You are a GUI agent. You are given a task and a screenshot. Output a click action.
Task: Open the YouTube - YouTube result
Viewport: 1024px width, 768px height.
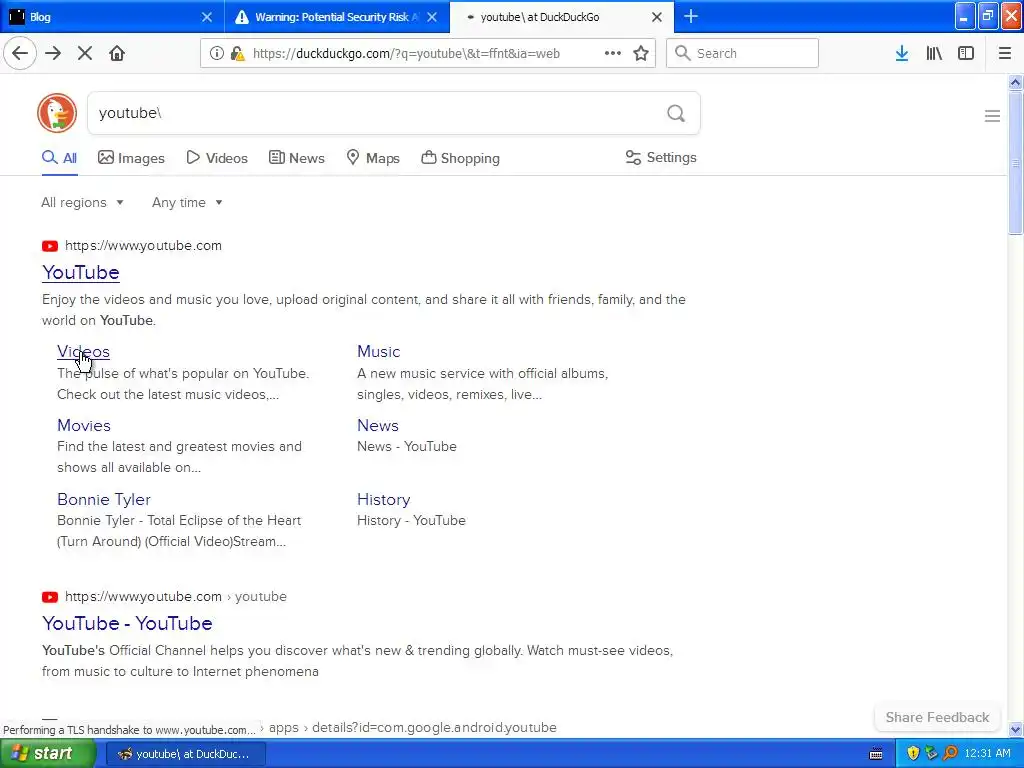tap(127, 623)
